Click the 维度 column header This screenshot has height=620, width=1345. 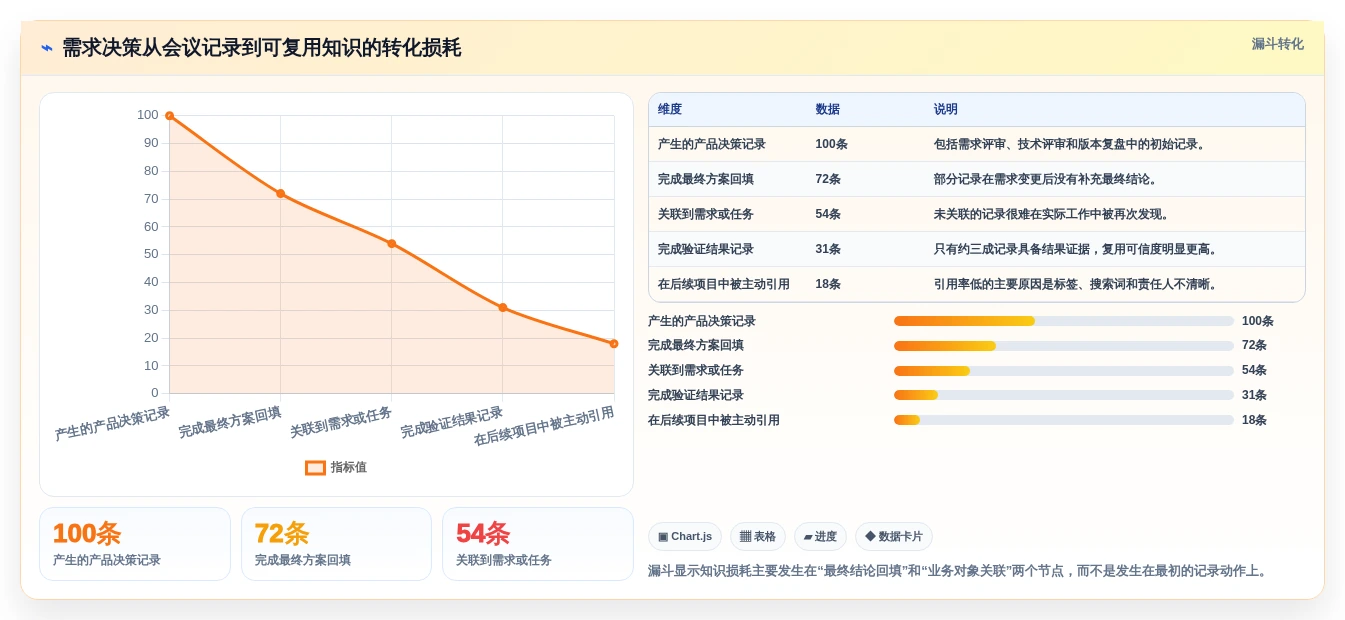coord(670,110)
